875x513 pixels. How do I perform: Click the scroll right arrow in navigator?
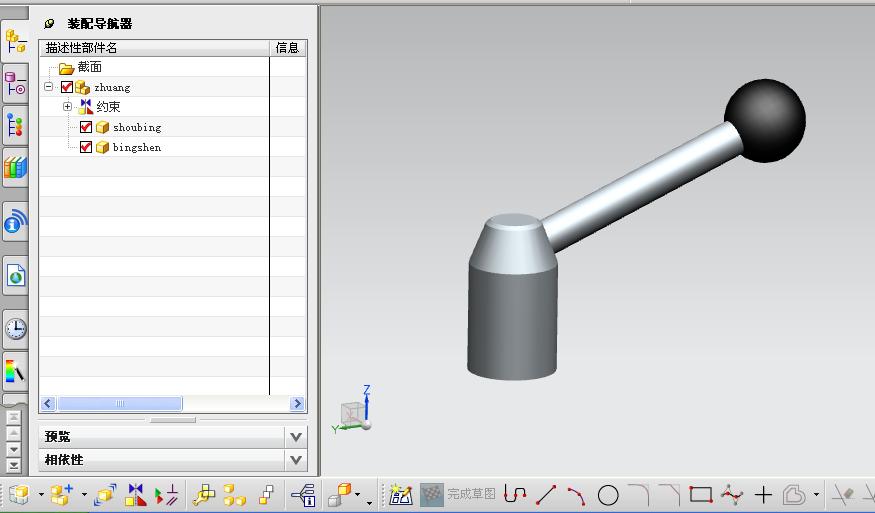(297, 404)
